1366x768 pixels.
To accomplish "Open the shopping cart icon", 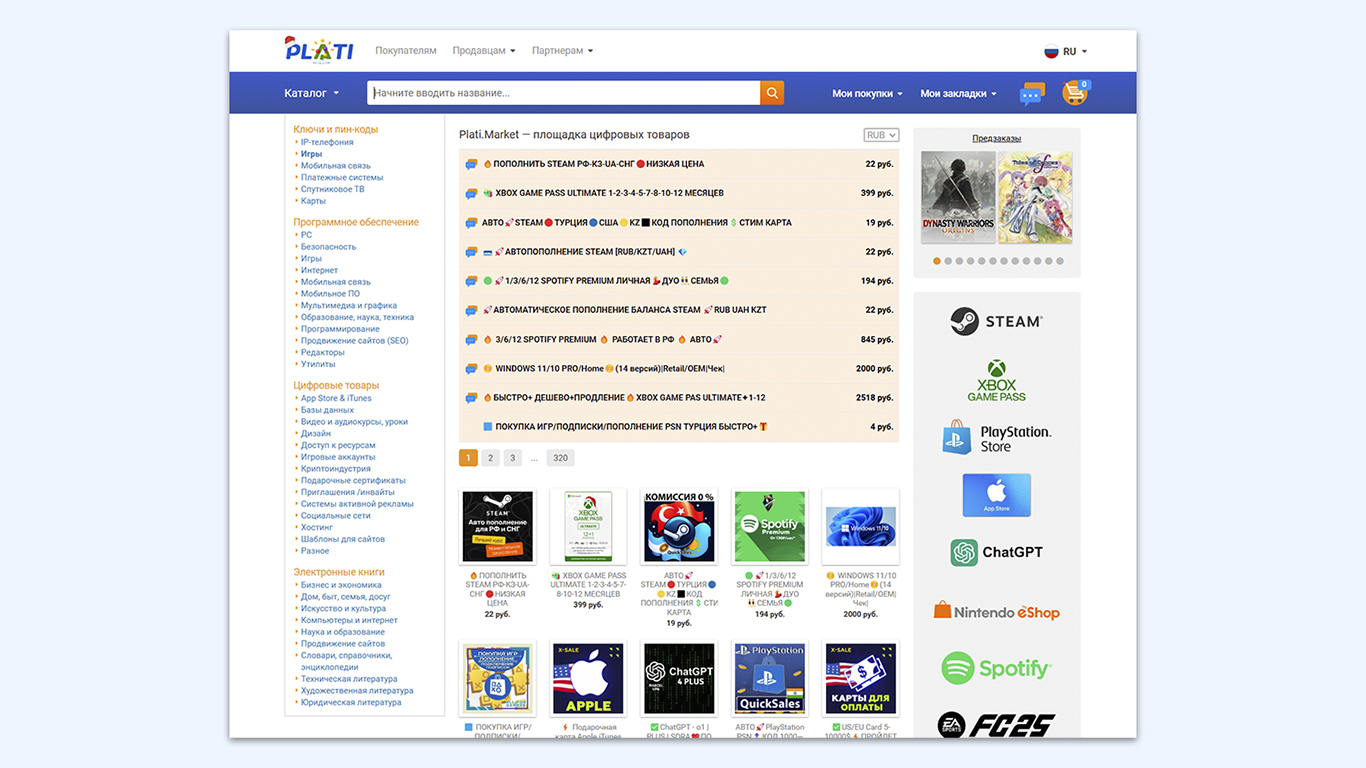I will coord(1075,93).
